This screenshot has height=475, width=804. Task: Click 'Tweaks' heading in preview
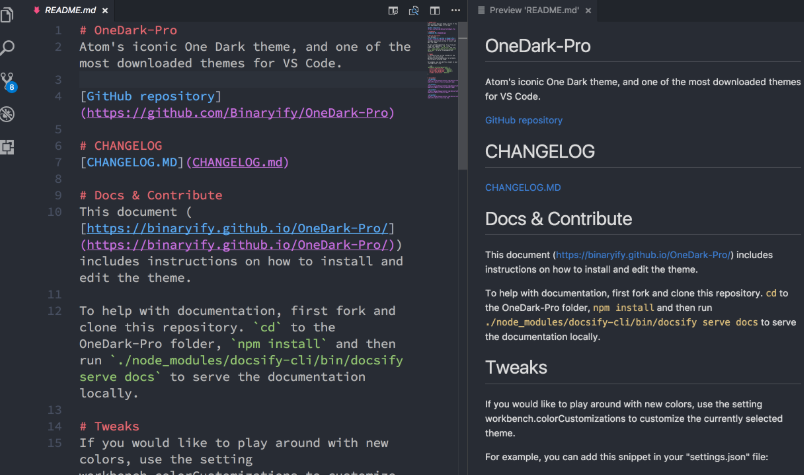click(516, 367)
